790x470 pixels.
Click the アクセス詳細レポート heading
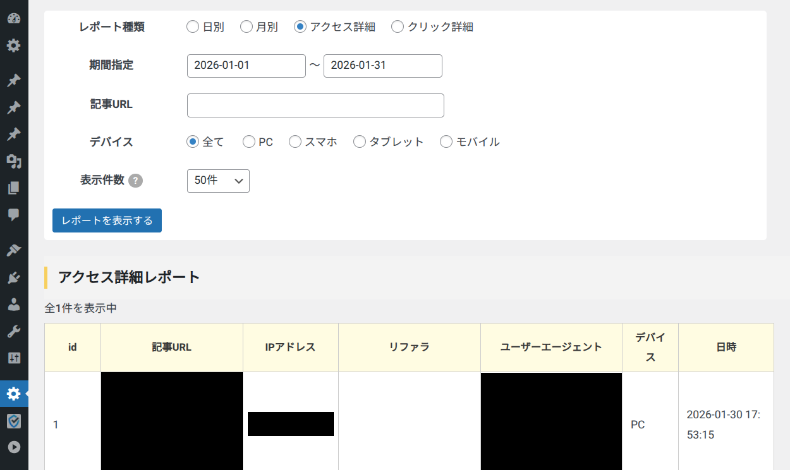pos(129,278)
